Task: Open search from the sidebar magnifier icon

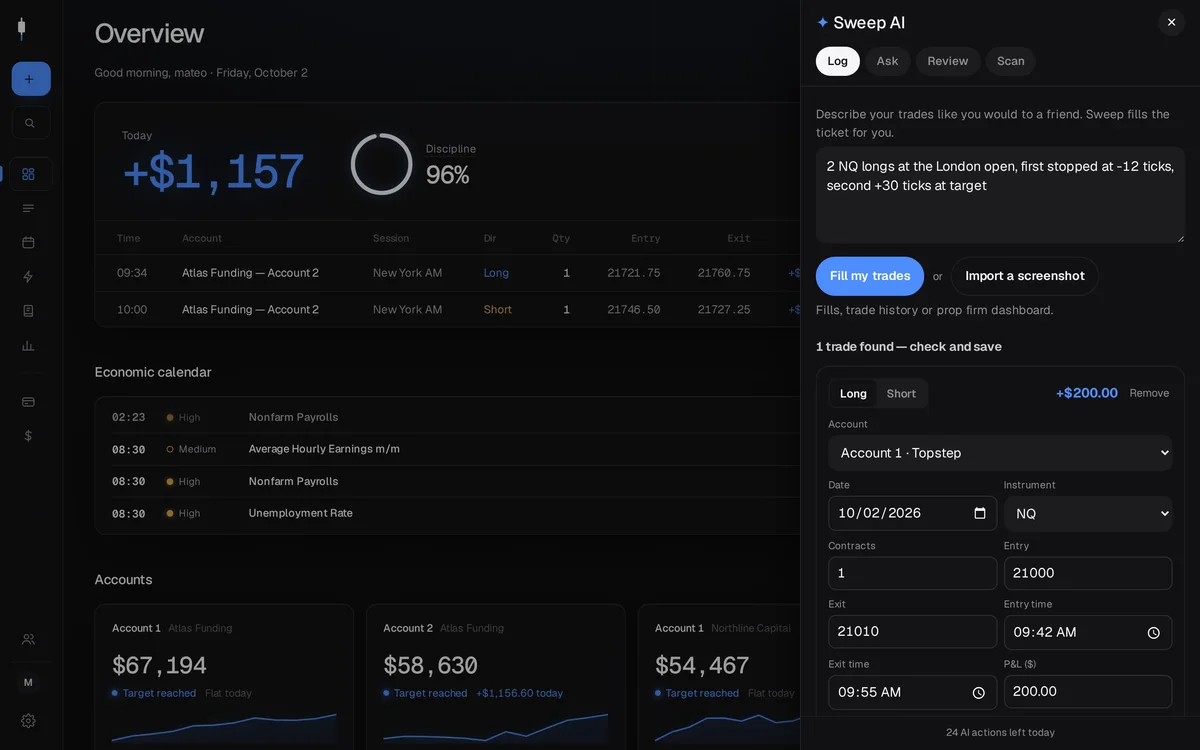Action: (31, 123)
